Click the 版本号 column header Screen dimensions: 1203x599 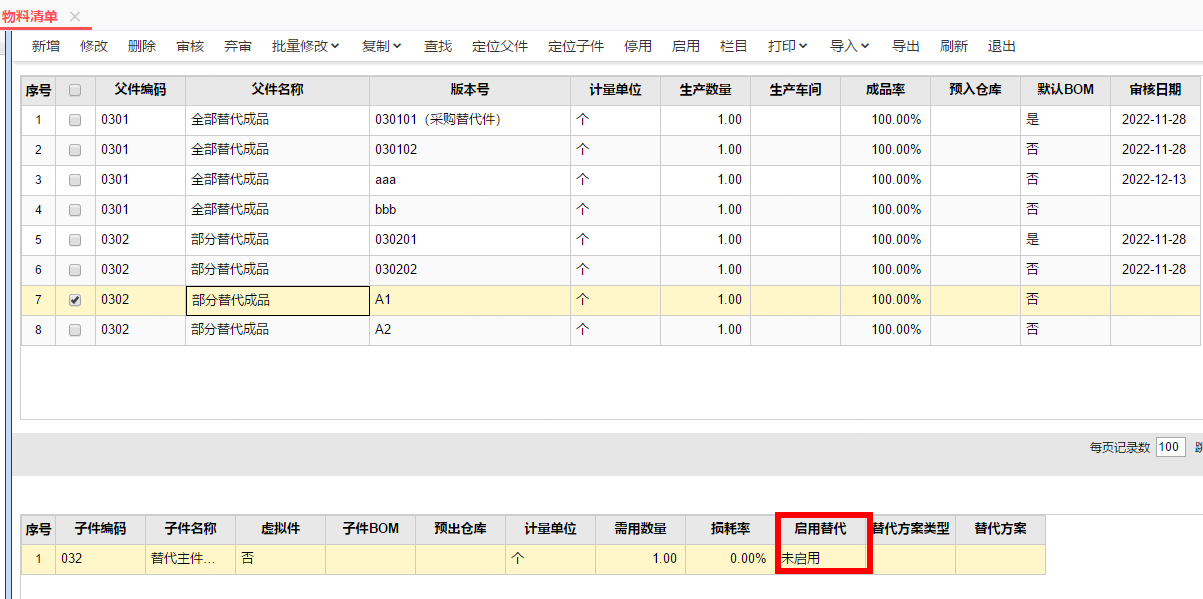470,90
